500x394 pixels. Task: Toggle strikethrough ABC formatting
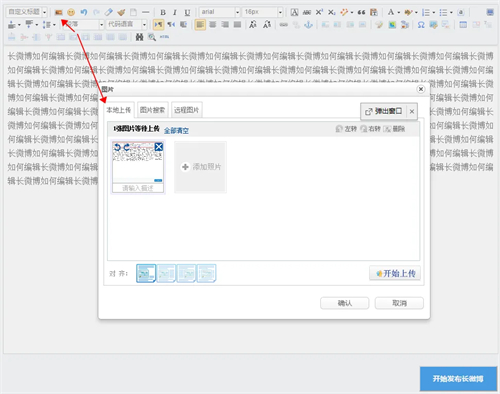pos(307,12)
